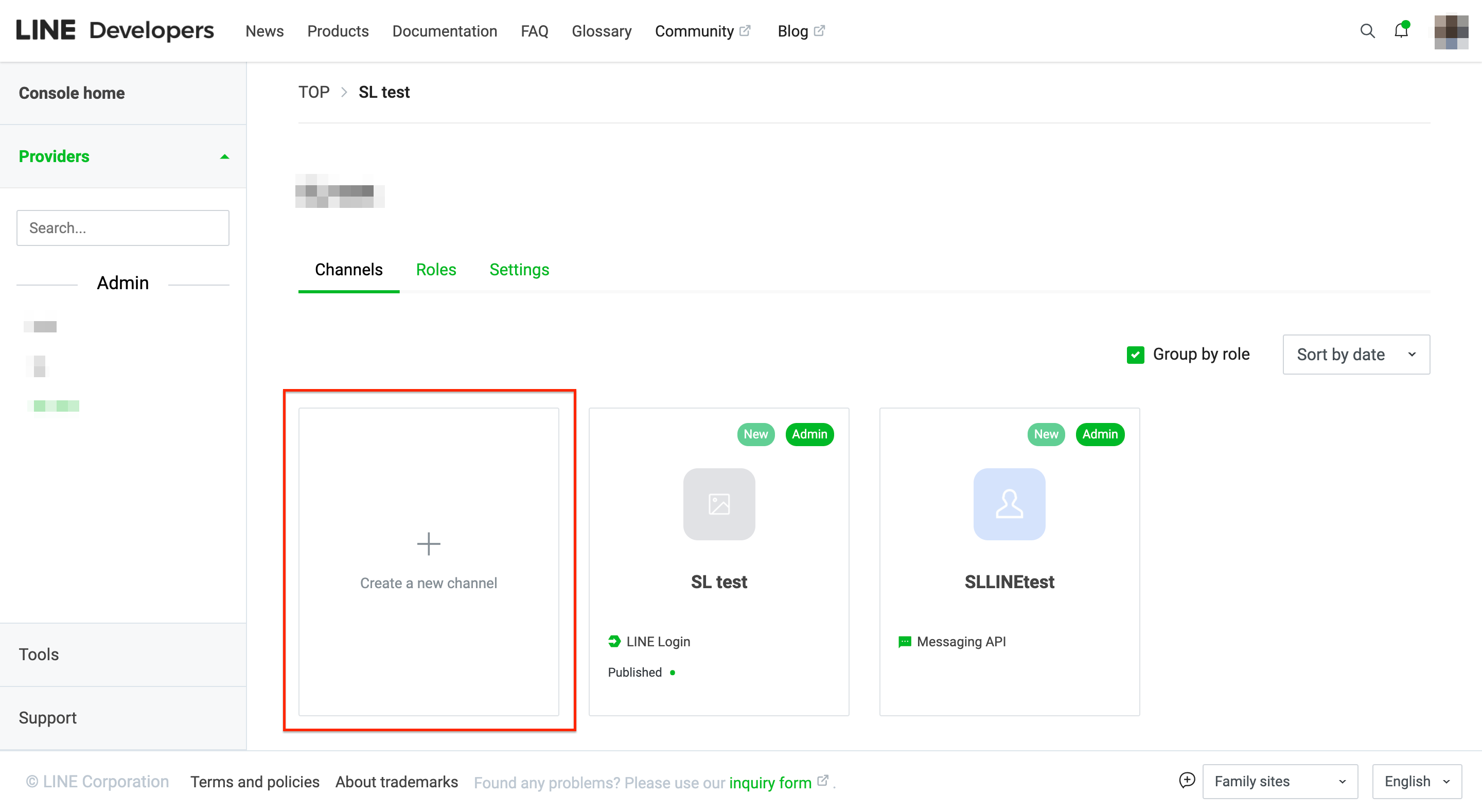Go to TOP breadcrumb
Screen dimensions: 1482x812
(x=313, y=92)
